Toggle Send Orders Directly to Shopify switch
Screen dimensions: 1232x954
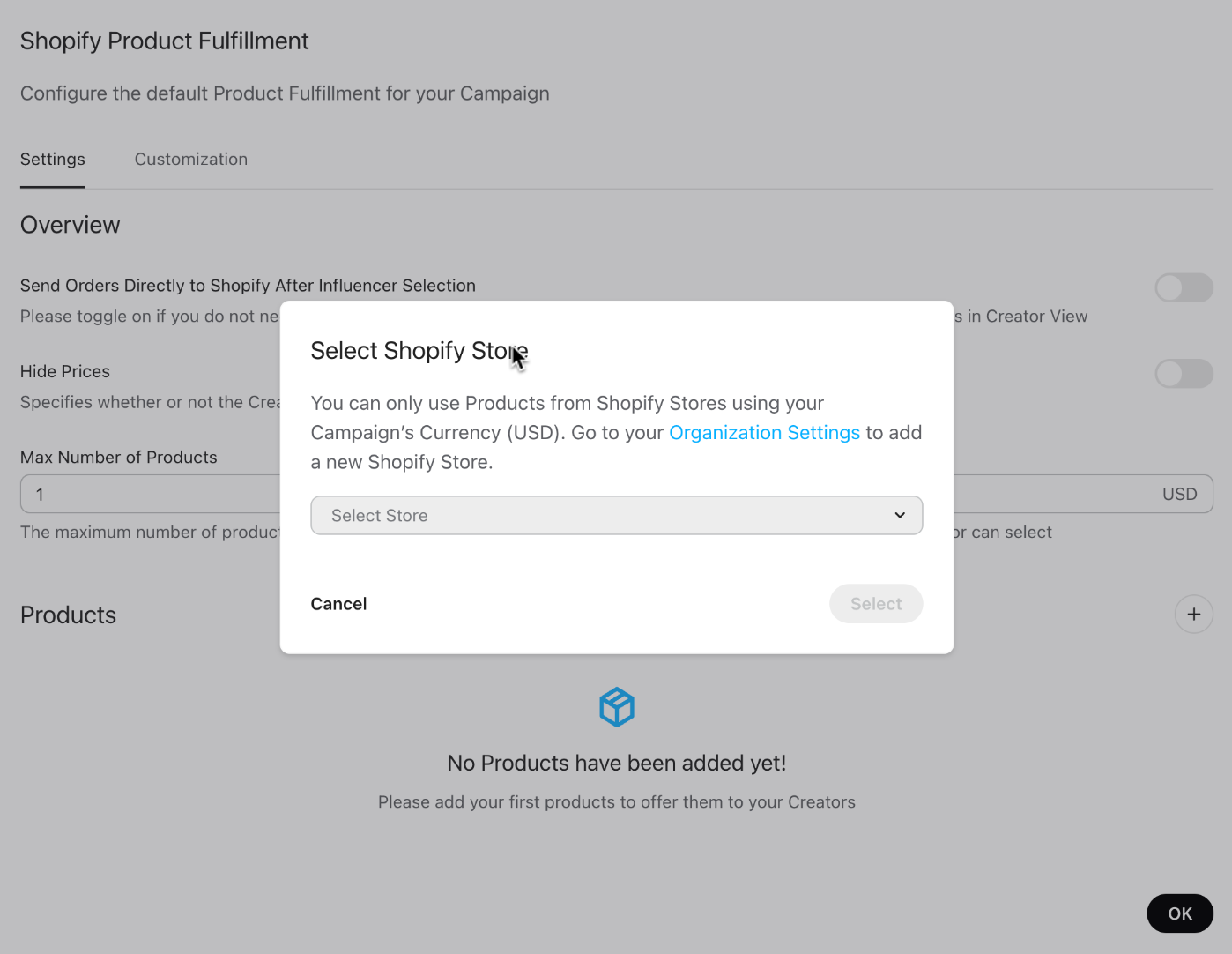point(1184,287)
